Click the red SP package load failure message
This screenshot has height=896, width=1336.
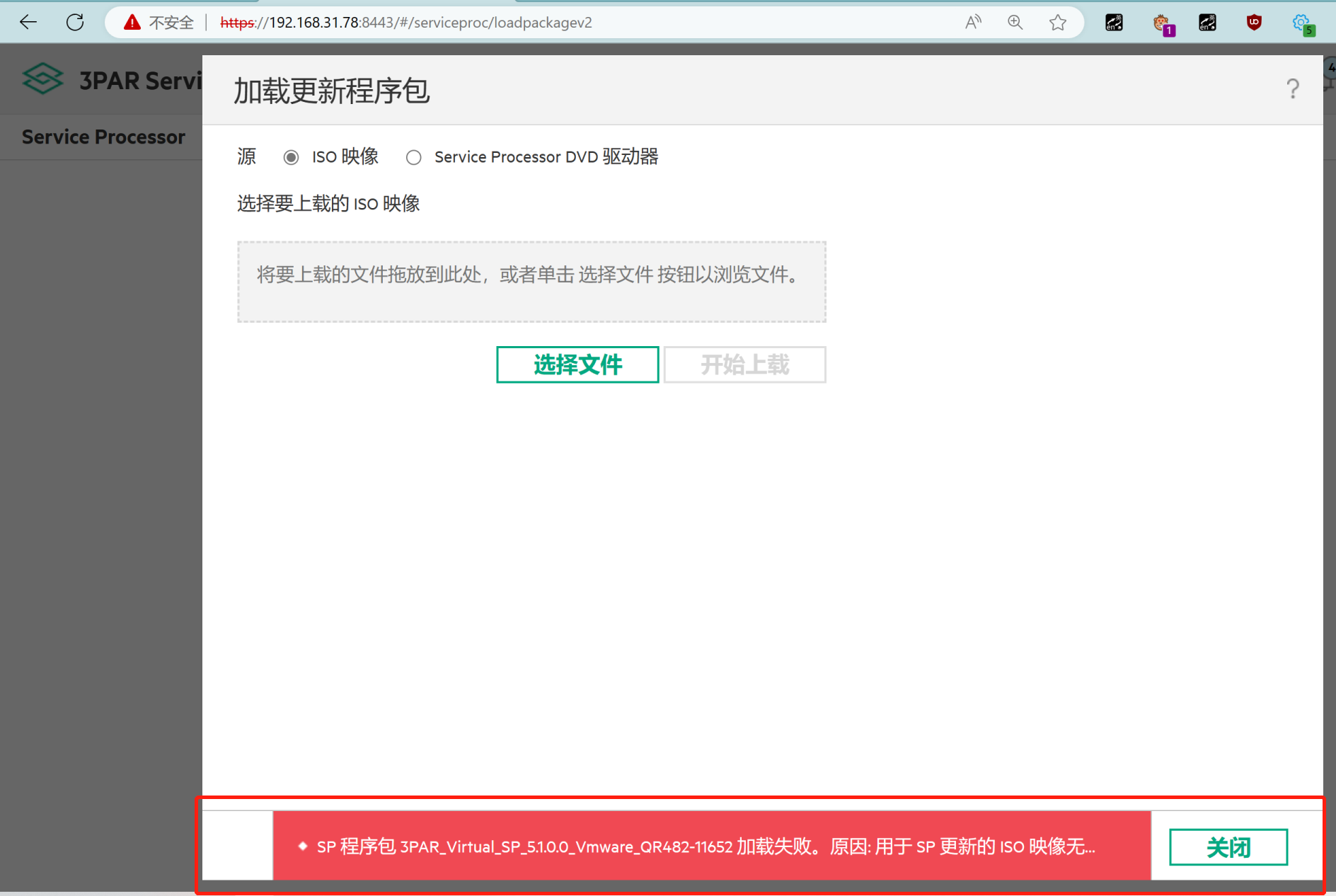[x=712, y=846]
